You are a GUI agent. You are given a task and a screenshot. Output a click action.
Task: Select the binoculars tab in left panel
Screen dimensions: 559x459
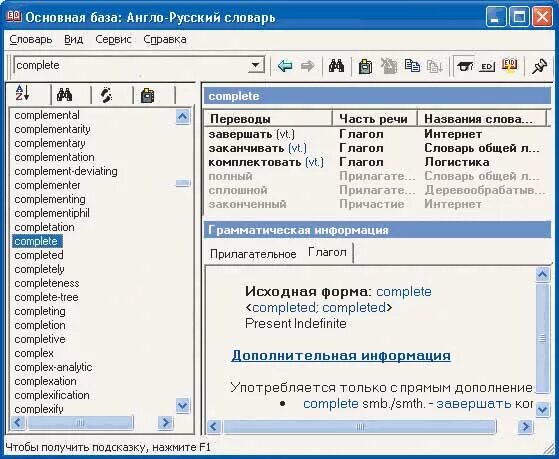(65, 95)
